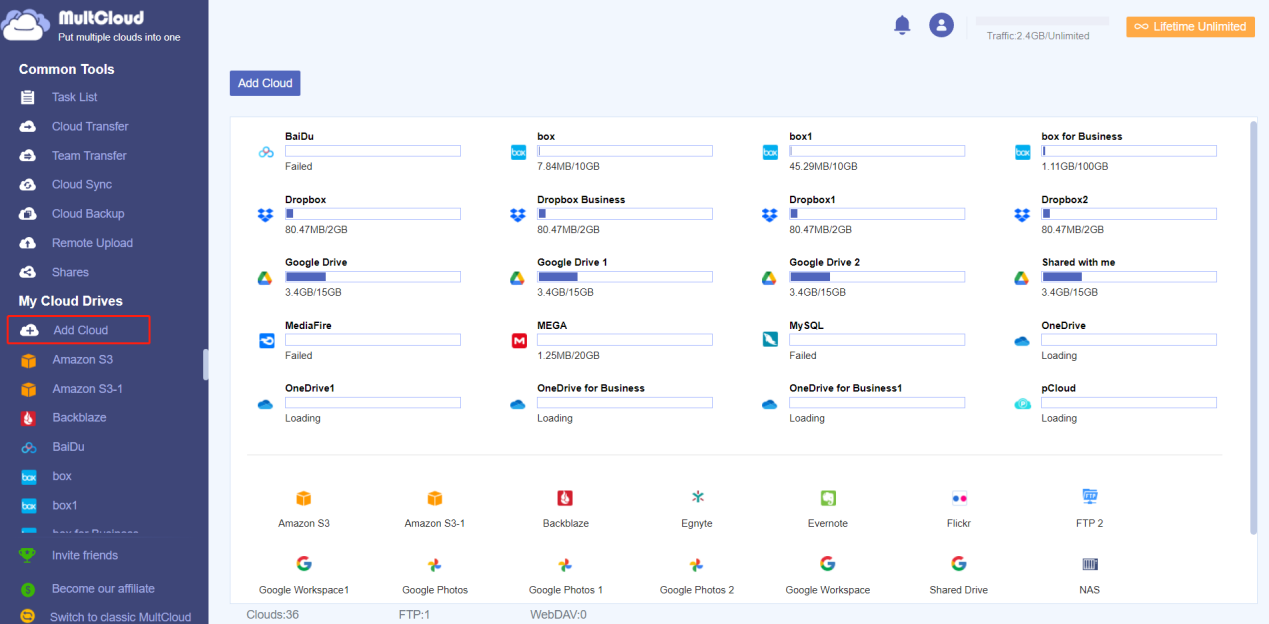The height and width of the screenshot is (624, 1269).
Task: Click the Clouds:36 status text
Action: click(x=272, y=615)
